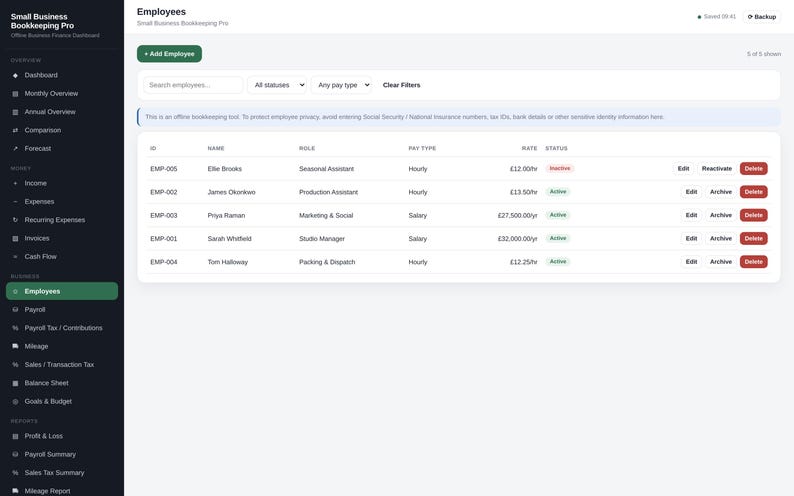Navigate to Invoices section
This screenshot has height=496, width=794.
[x=62, y=238]
